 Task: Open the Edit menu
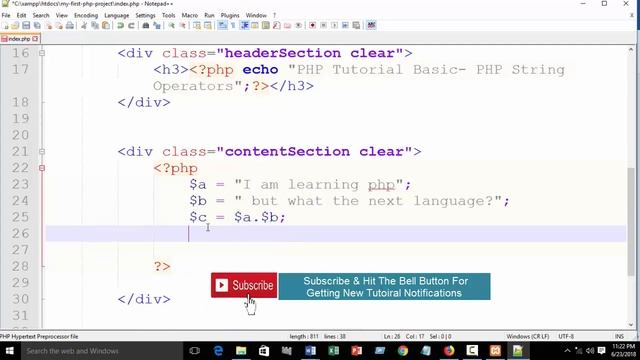point(21,15)
